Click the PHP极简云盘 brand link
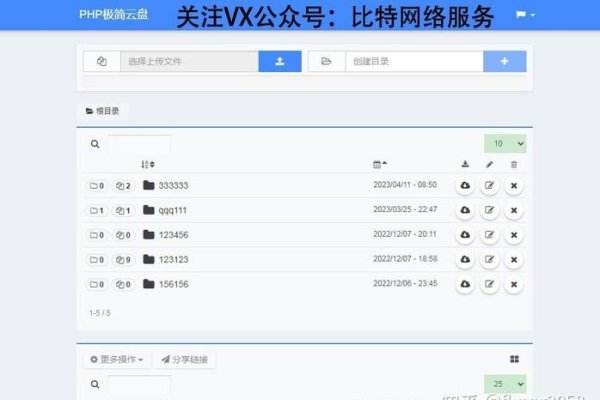The height and width of the screenshot is (400, 600). point(113,15)
